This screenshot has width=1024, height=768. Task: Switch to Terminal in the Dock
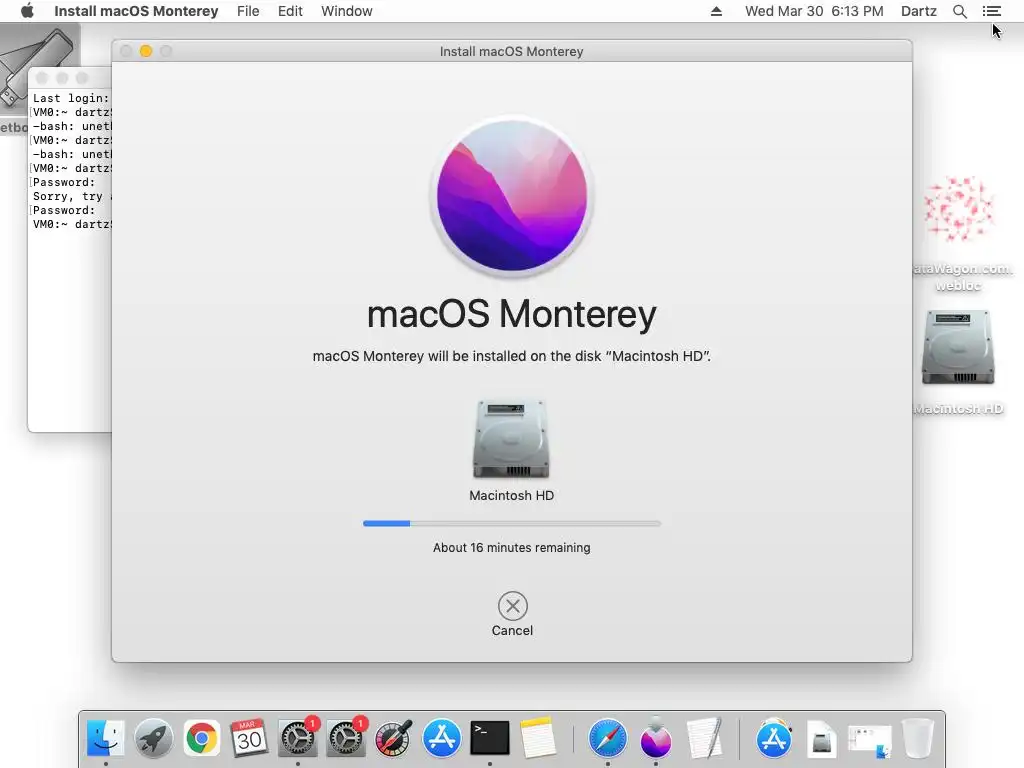pyautogui.click(x=490, y=739)
